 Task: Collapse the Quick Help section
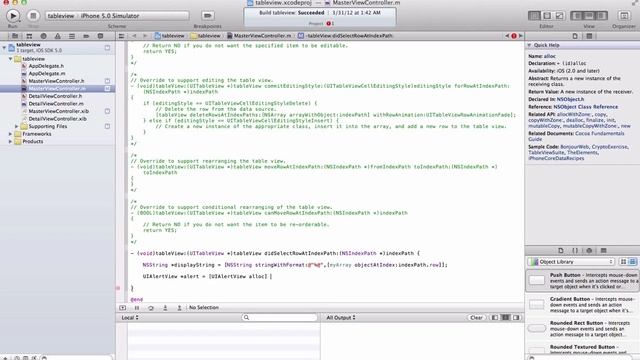[x=529, y=45]
